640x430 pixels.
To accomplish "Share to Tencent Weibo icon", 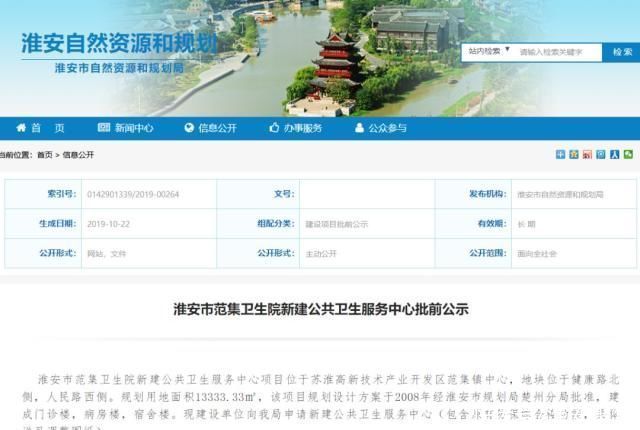I will (601, 154).
